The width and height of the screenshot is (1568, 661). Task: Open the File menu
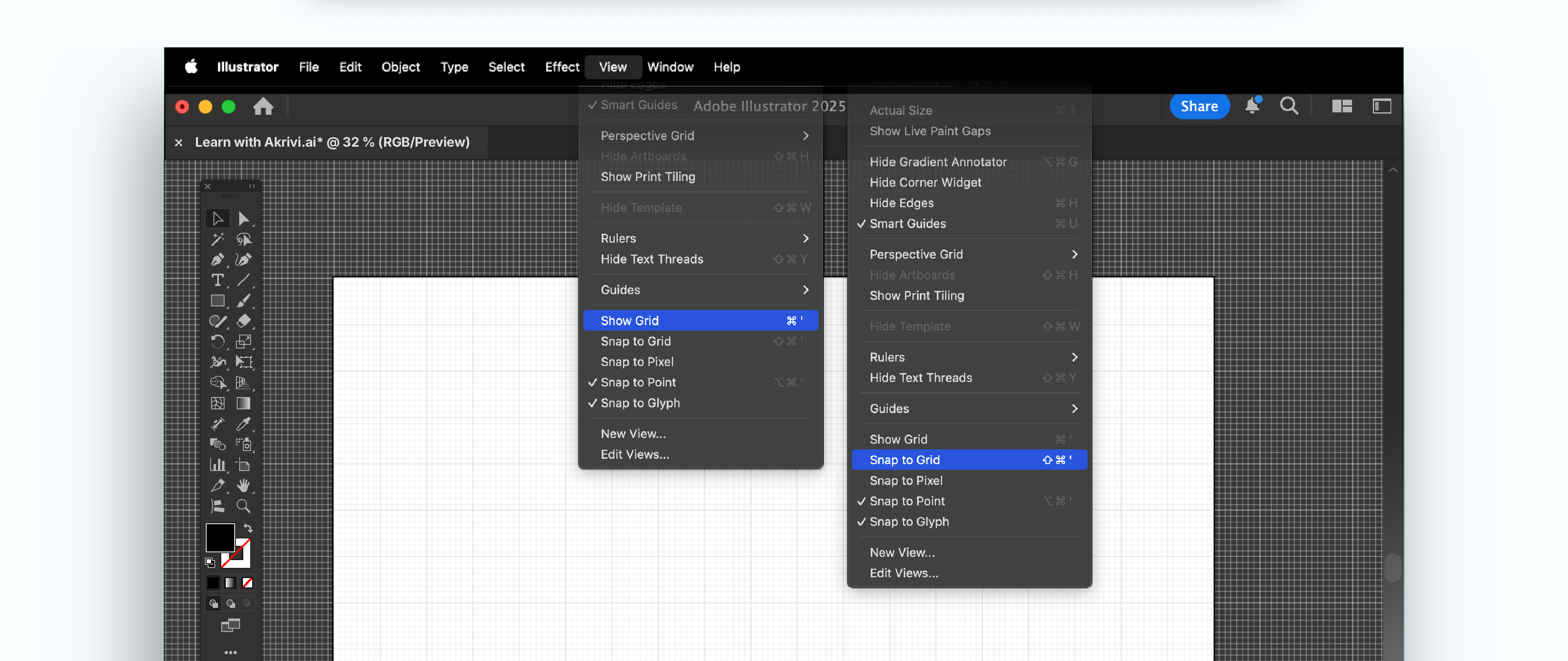pyautogui.click(x=309, y=67)
